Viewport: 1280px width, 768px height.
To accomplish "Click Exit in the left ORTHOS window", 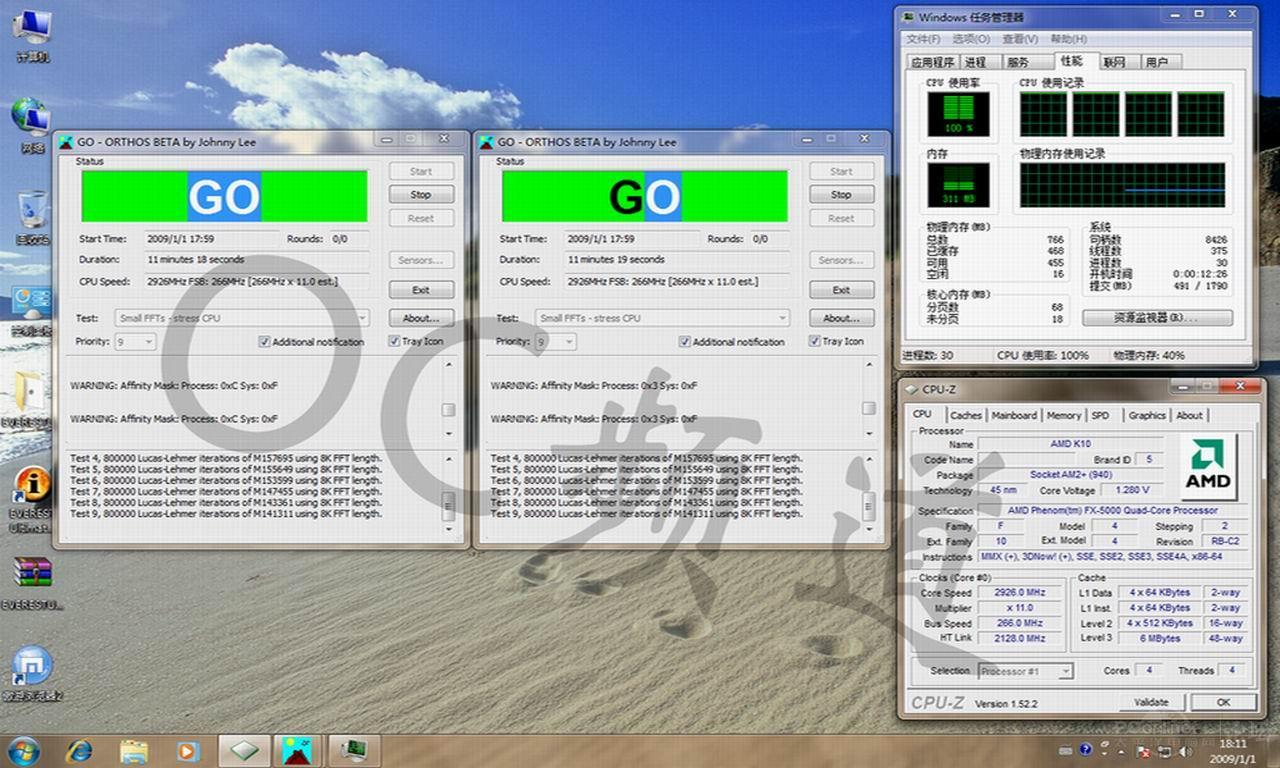I will 421,290.
